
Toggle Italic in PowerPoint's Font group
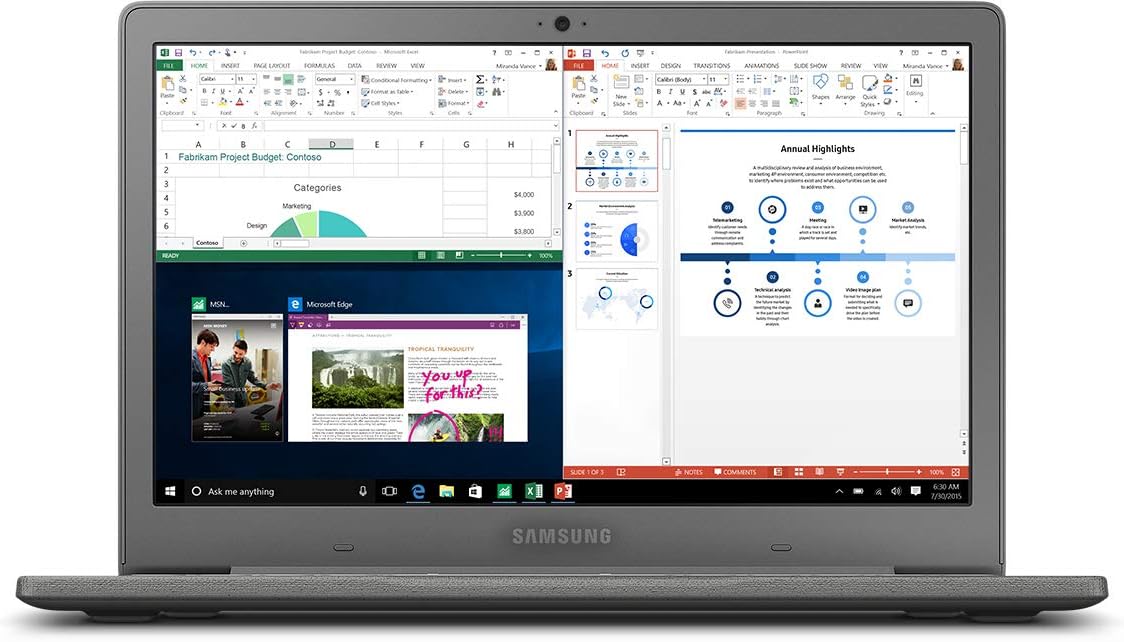(670, 92)
